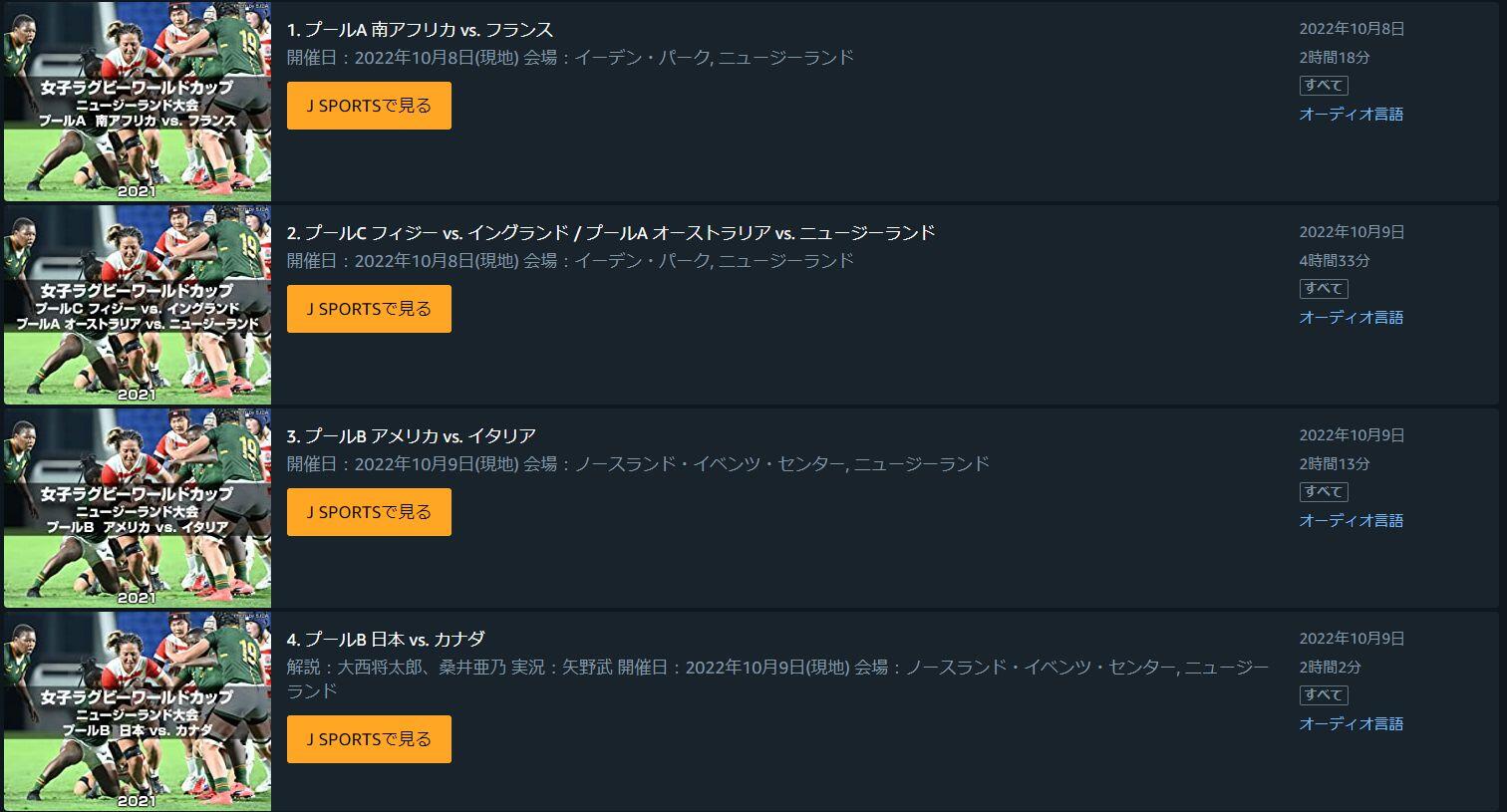
Task: Open thumbnail for America vs. Italy match
Action: coord(138,508)
